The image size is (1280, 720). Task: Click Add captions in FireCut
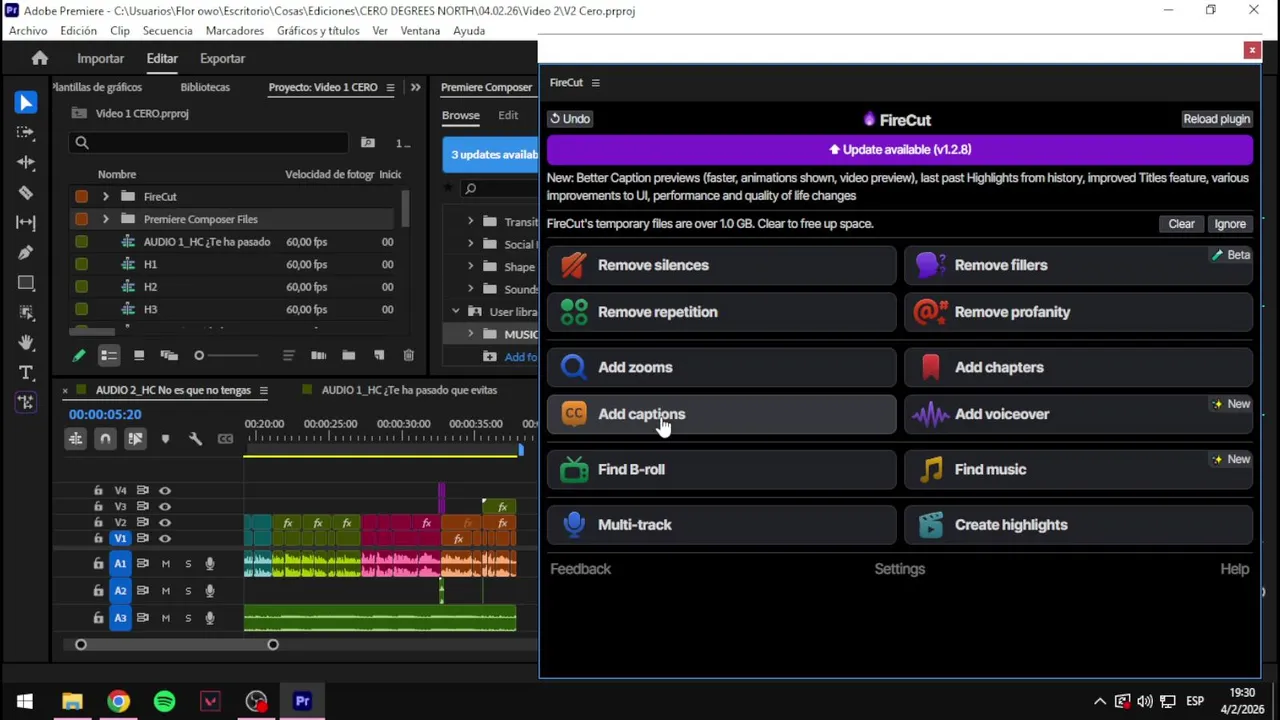722,414
